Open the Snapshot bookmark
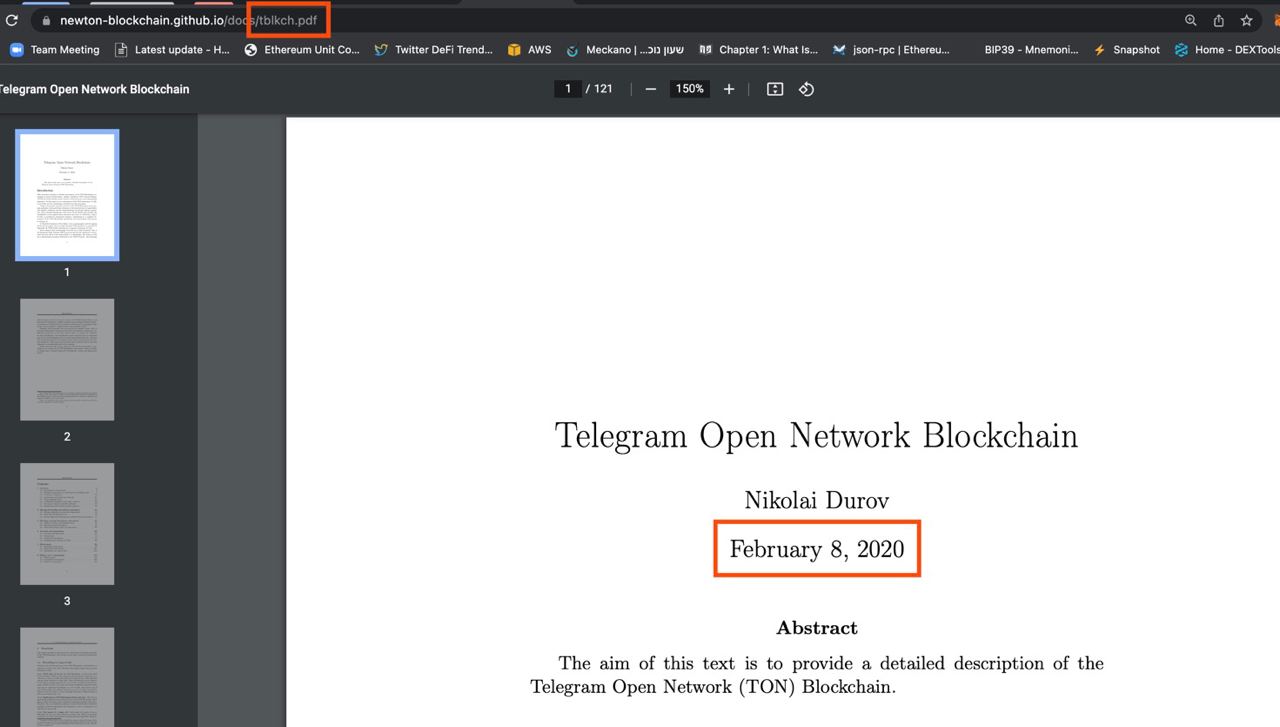This screenshot has width=1280, height=727. 1127,49
